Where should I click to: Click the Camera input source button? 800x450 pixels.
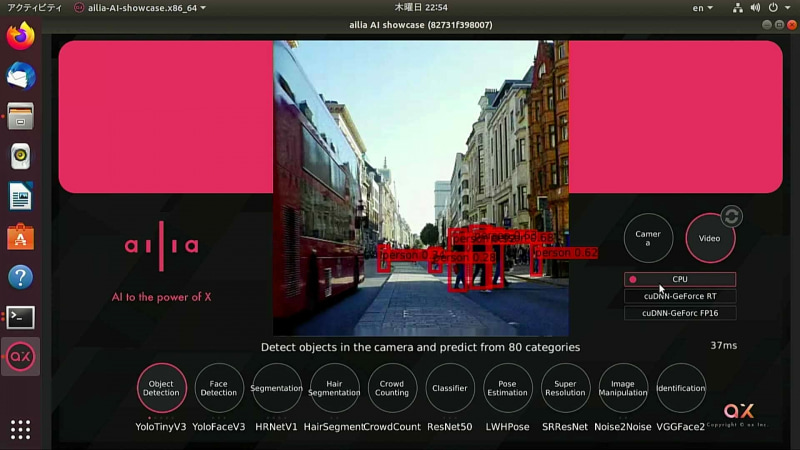[648, 238]
